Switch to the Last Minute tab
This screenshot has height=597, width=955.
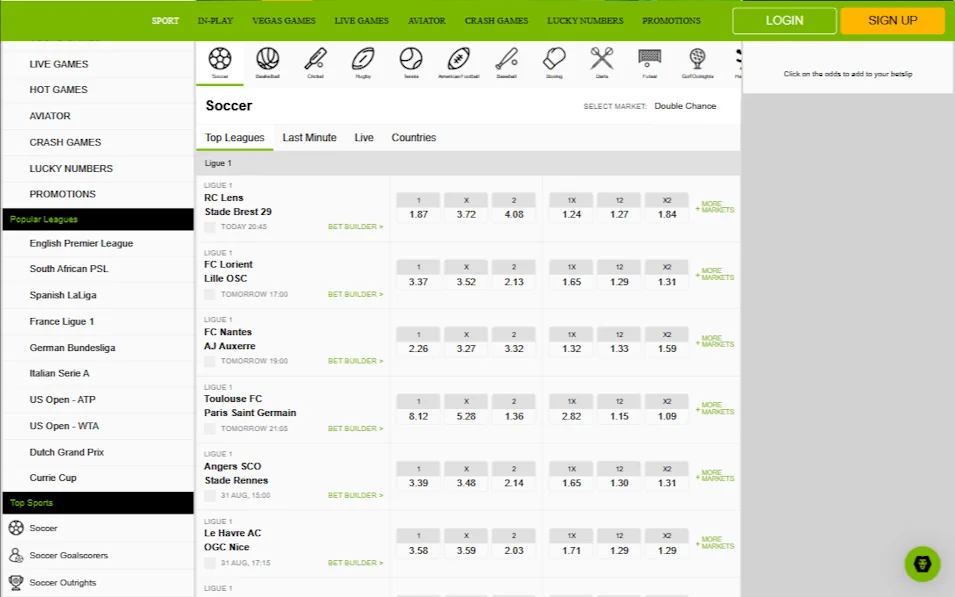pyautogui.click(x=309, y=138)
